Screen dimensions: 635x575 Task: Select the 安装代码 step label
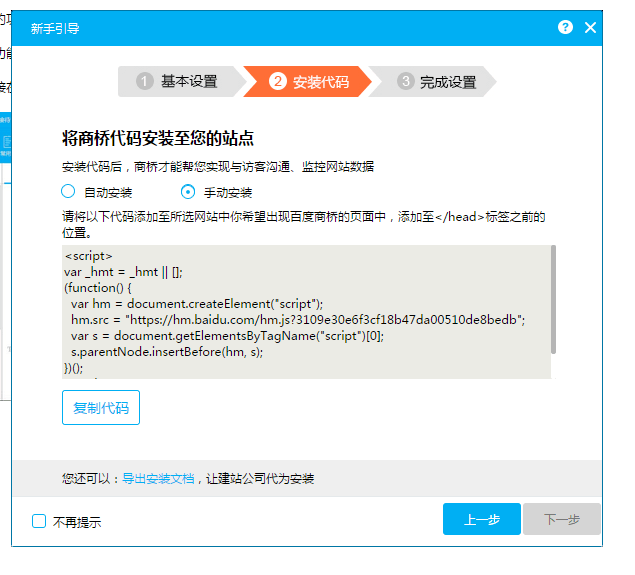321,82
